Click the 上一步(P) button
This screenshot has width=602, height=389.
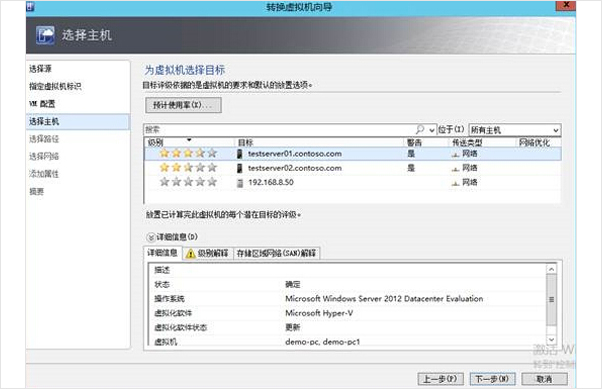pos(440,379)
